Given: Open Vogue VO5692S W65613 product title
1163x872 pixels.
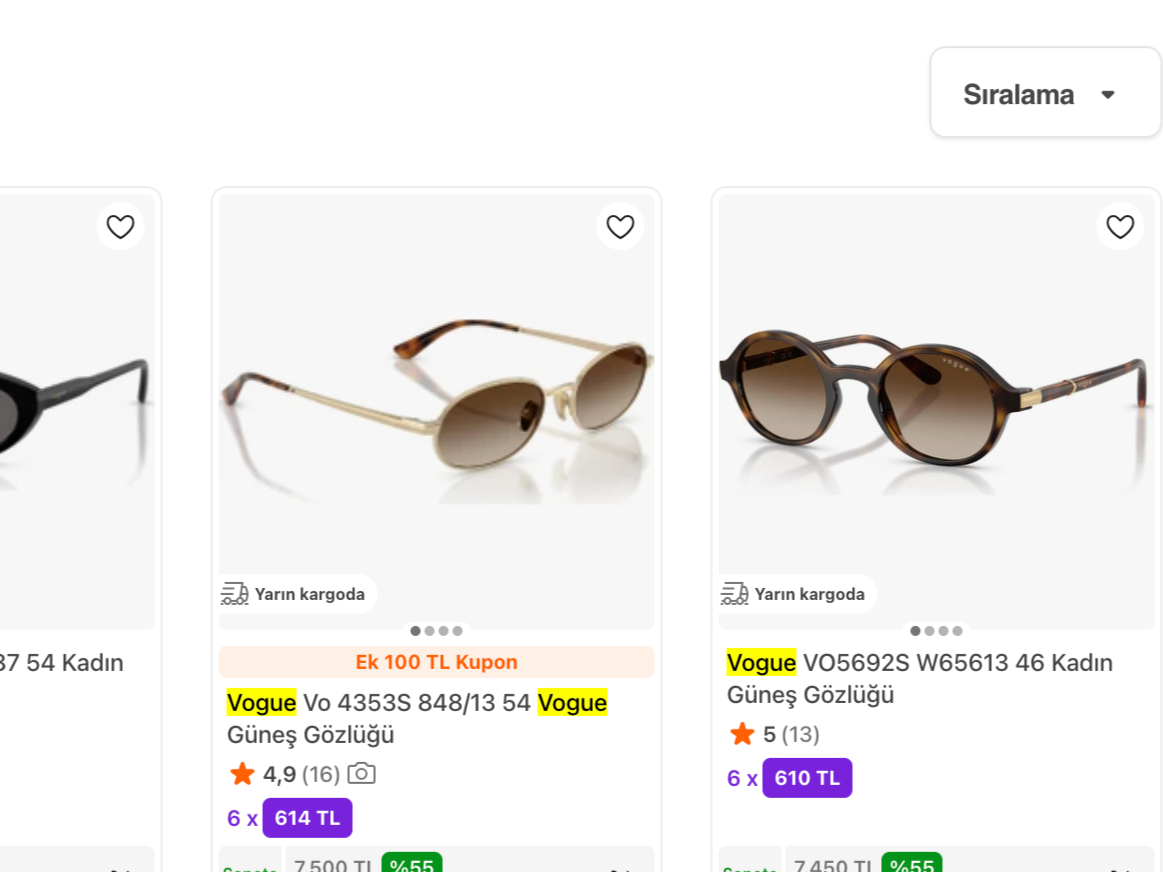Looking at the screenshot, I should point(920,678).
